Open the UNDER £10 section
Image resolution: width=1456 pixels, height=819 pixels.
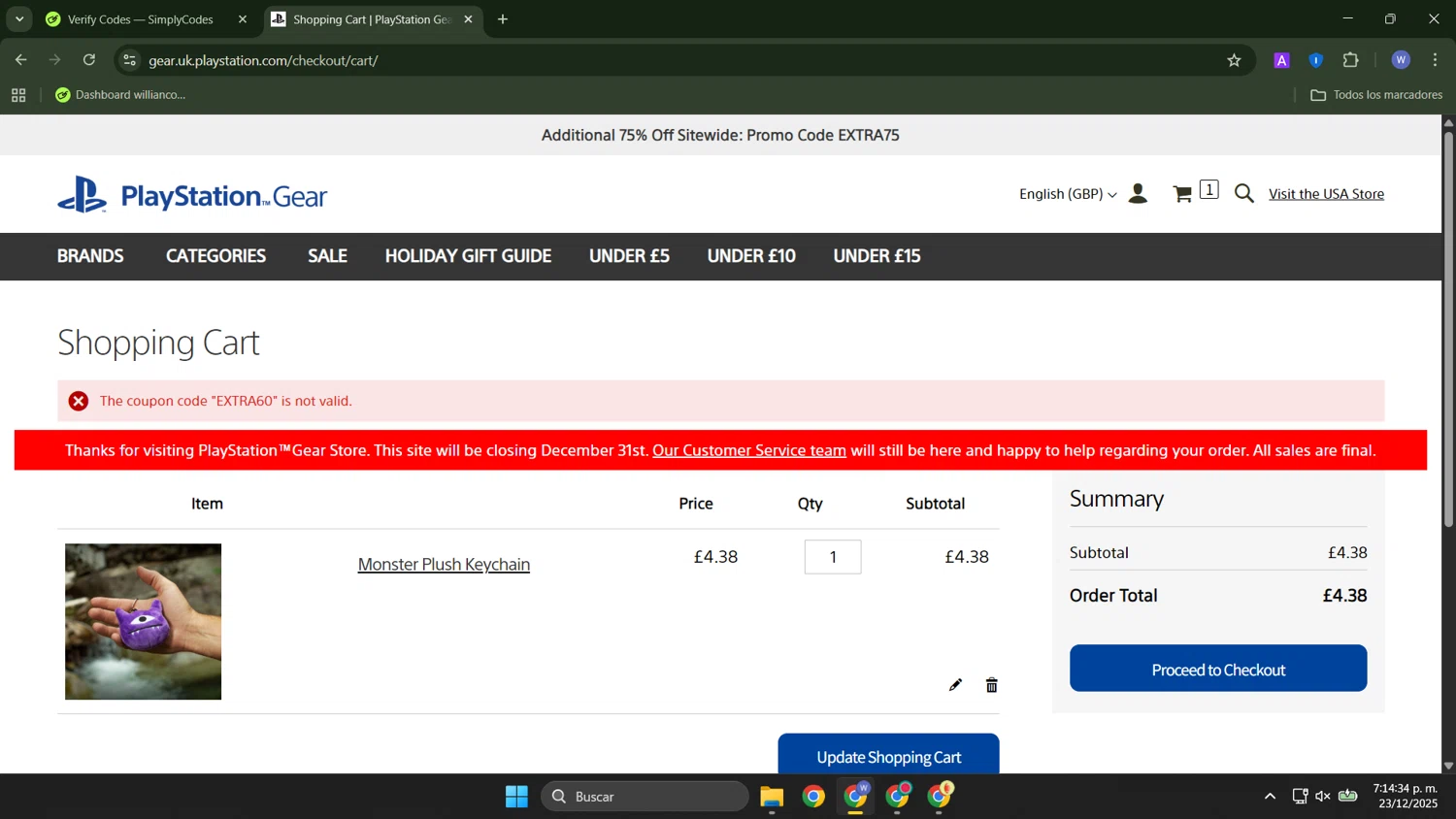[751, 256]
